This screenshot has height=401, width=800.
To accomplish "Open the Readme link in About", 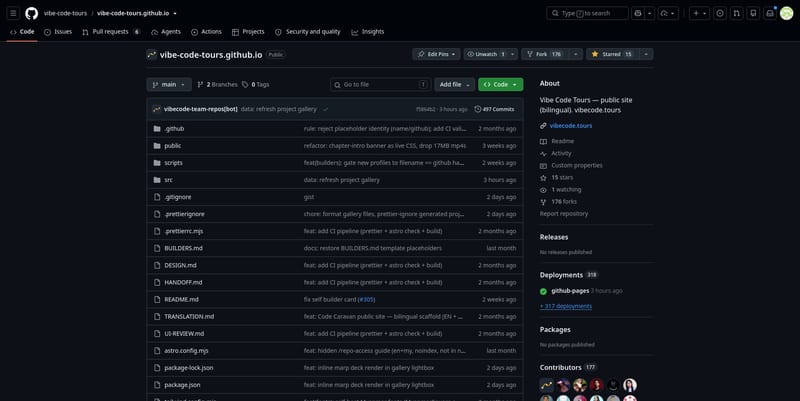I will (562, 141).
